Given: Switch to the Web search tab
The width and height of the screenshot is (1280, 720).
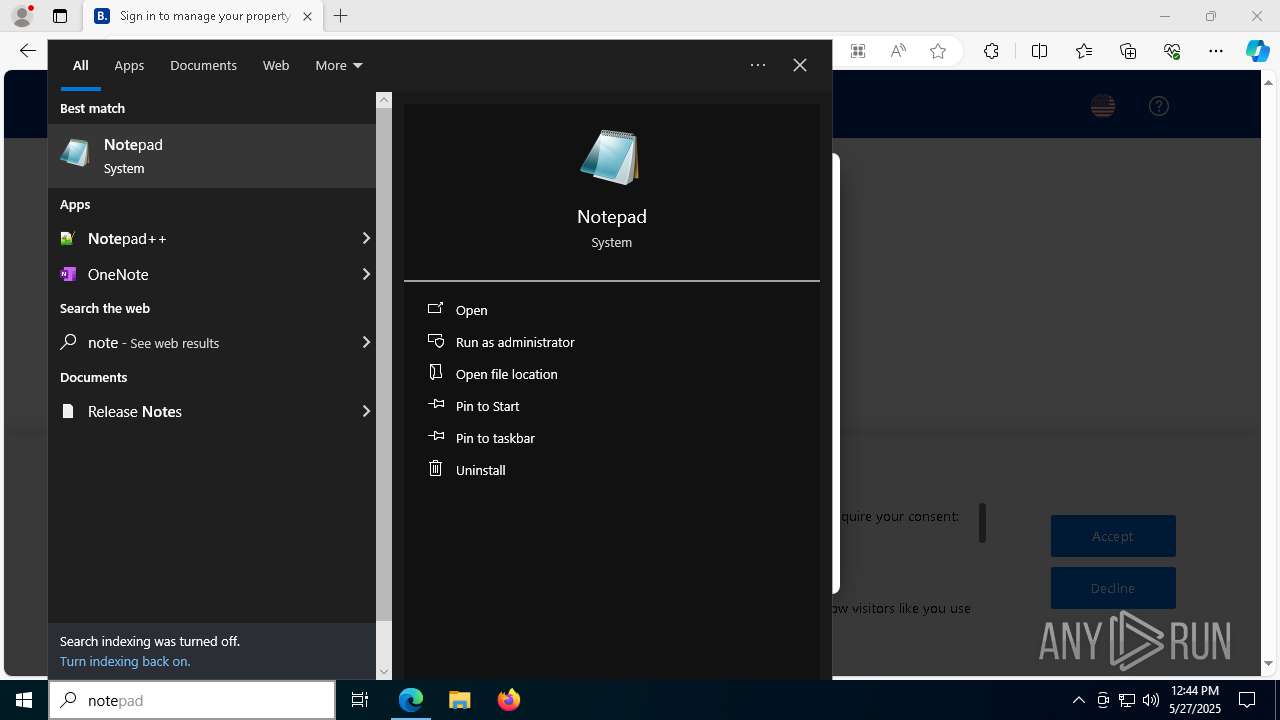Looking at the screenshot, I should pyautogui.click(x=276, y=65).
